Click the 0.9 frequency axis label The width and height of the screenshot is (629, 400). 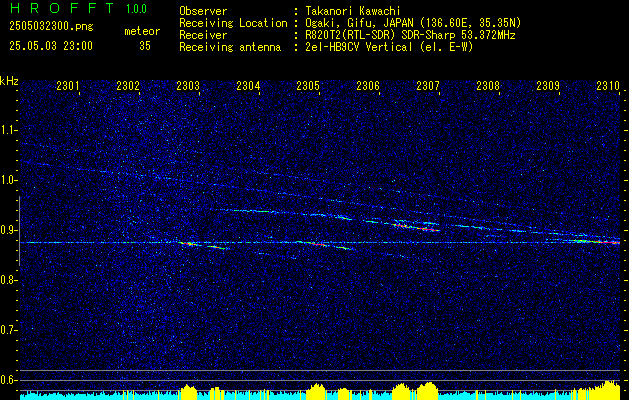coord(8,230)
